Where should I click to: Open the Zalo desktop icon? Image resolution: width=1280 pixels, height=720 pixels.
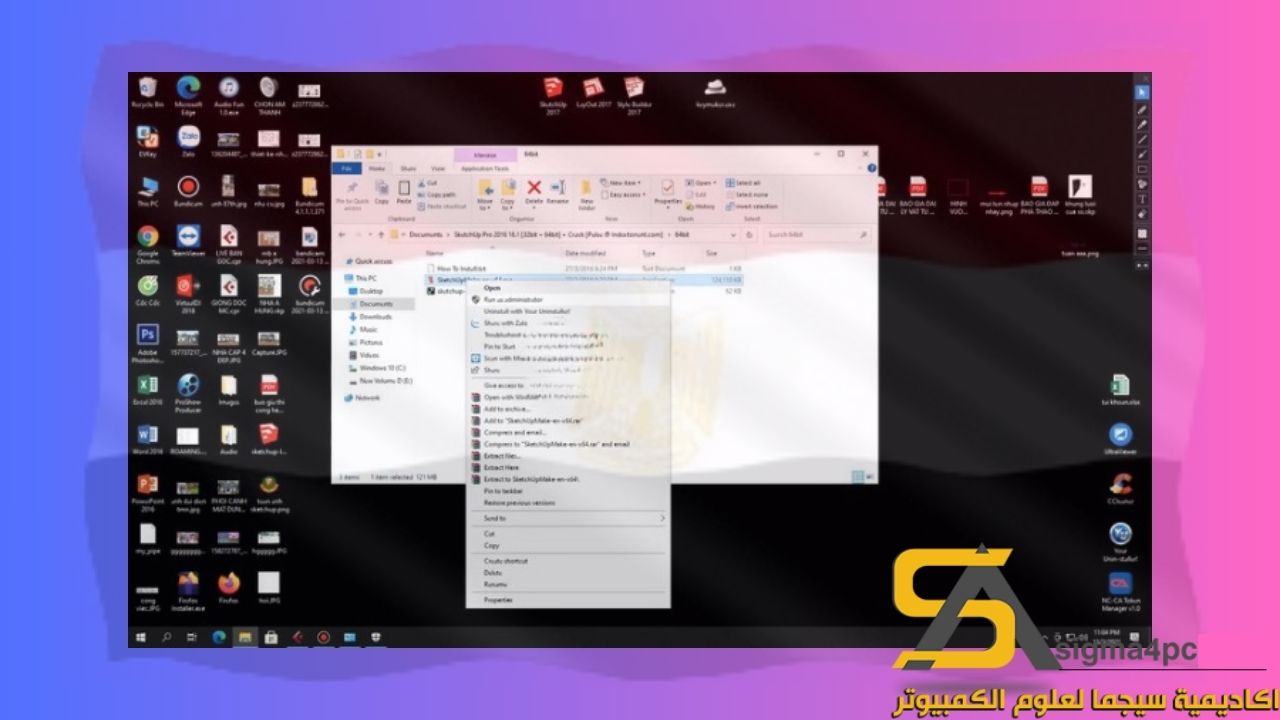click(188, 142)
